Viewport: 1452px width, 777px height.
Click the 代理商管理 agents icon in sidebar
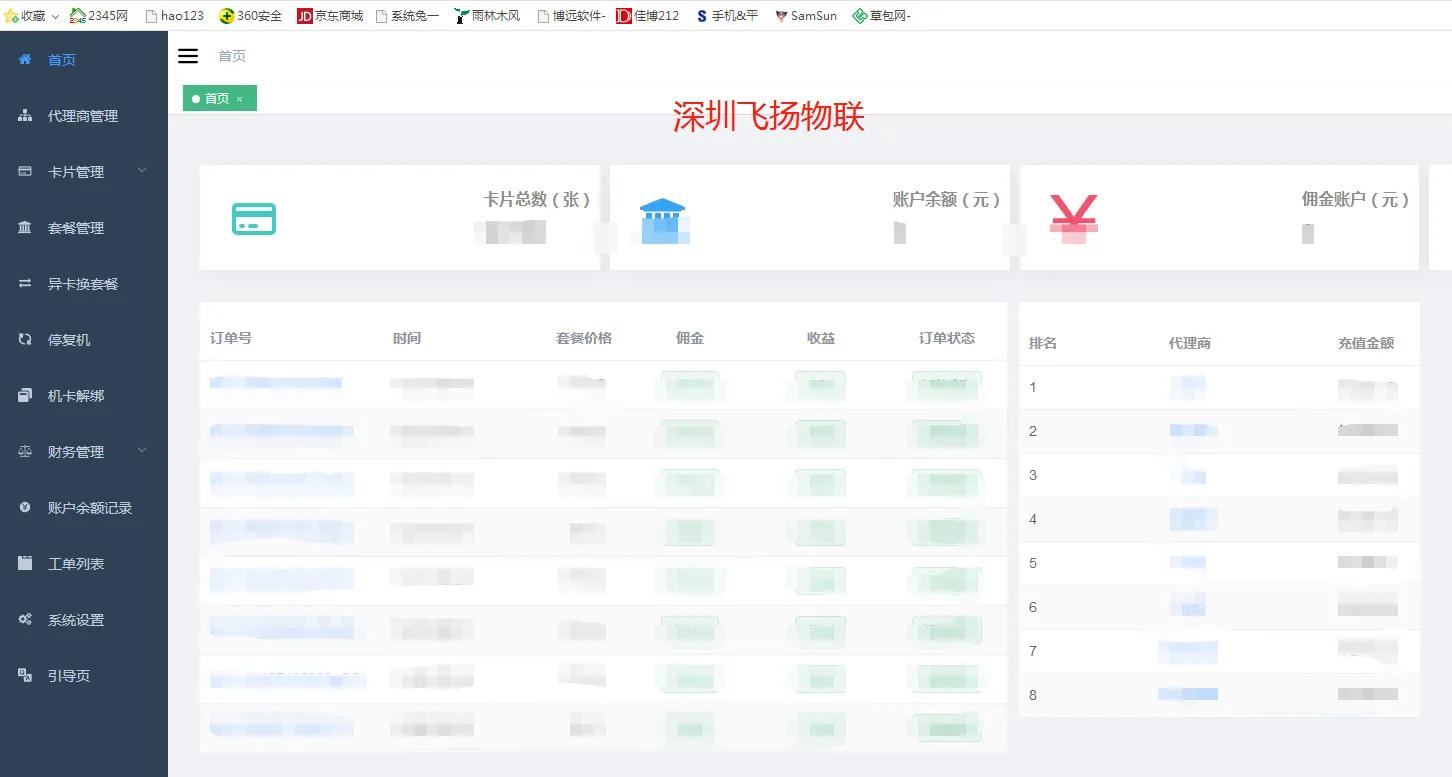(x=24, y=115)
